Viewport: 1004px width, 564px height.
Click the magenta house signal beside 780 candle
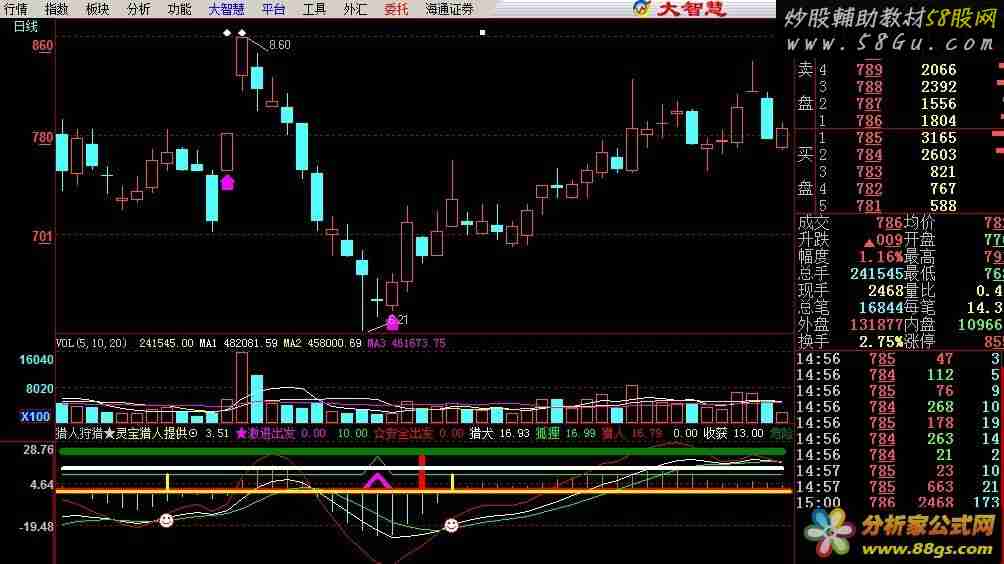227,182
